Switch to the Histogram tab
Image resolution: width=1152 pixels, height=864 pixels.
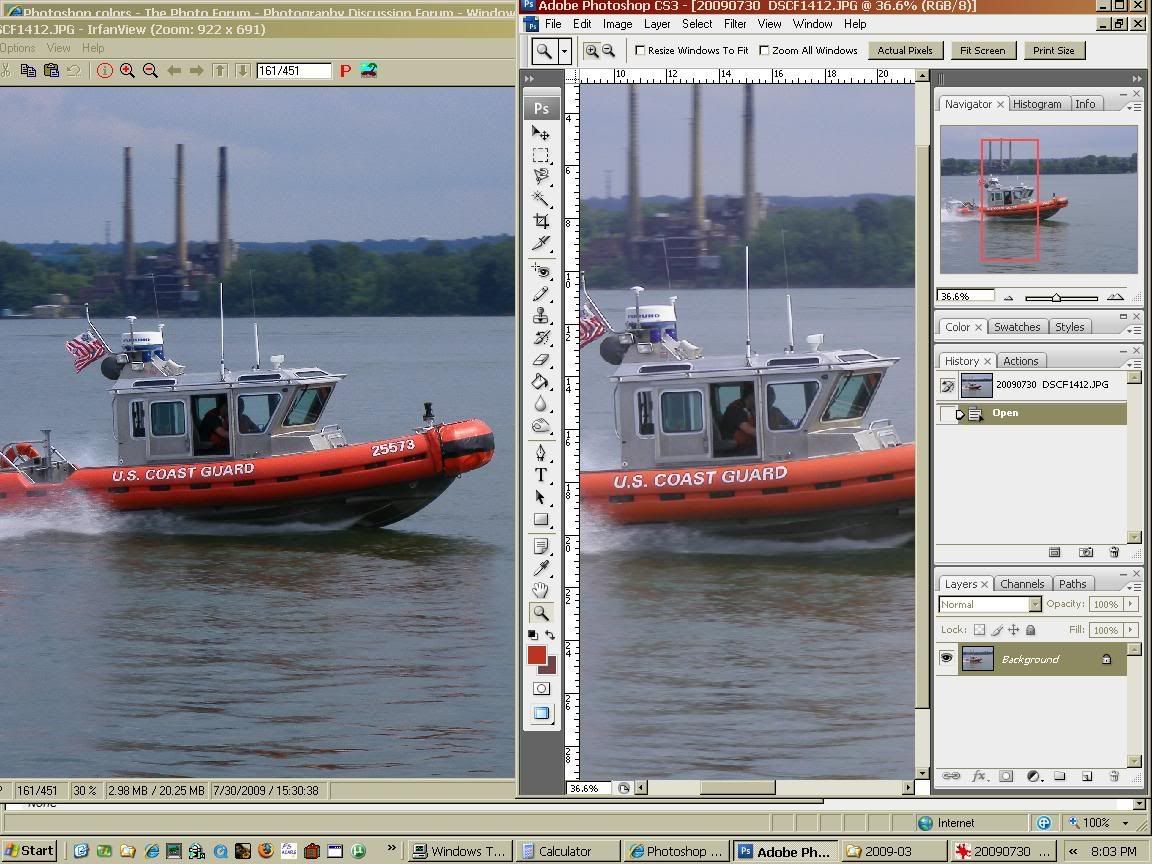(x=1037, y=104)
